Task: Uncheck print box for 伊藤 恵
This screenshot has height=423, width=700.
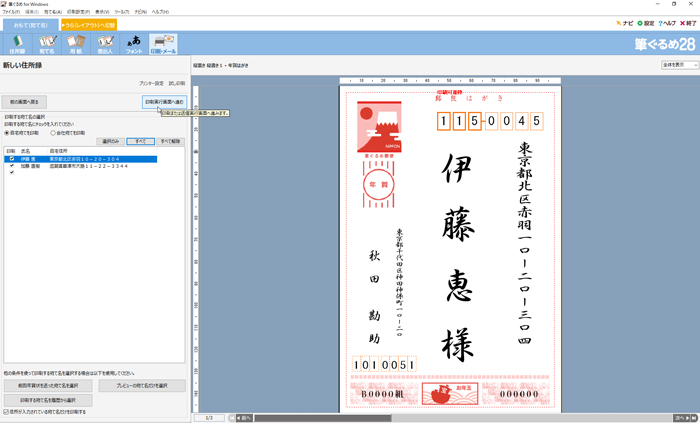Action: [11, 158]
